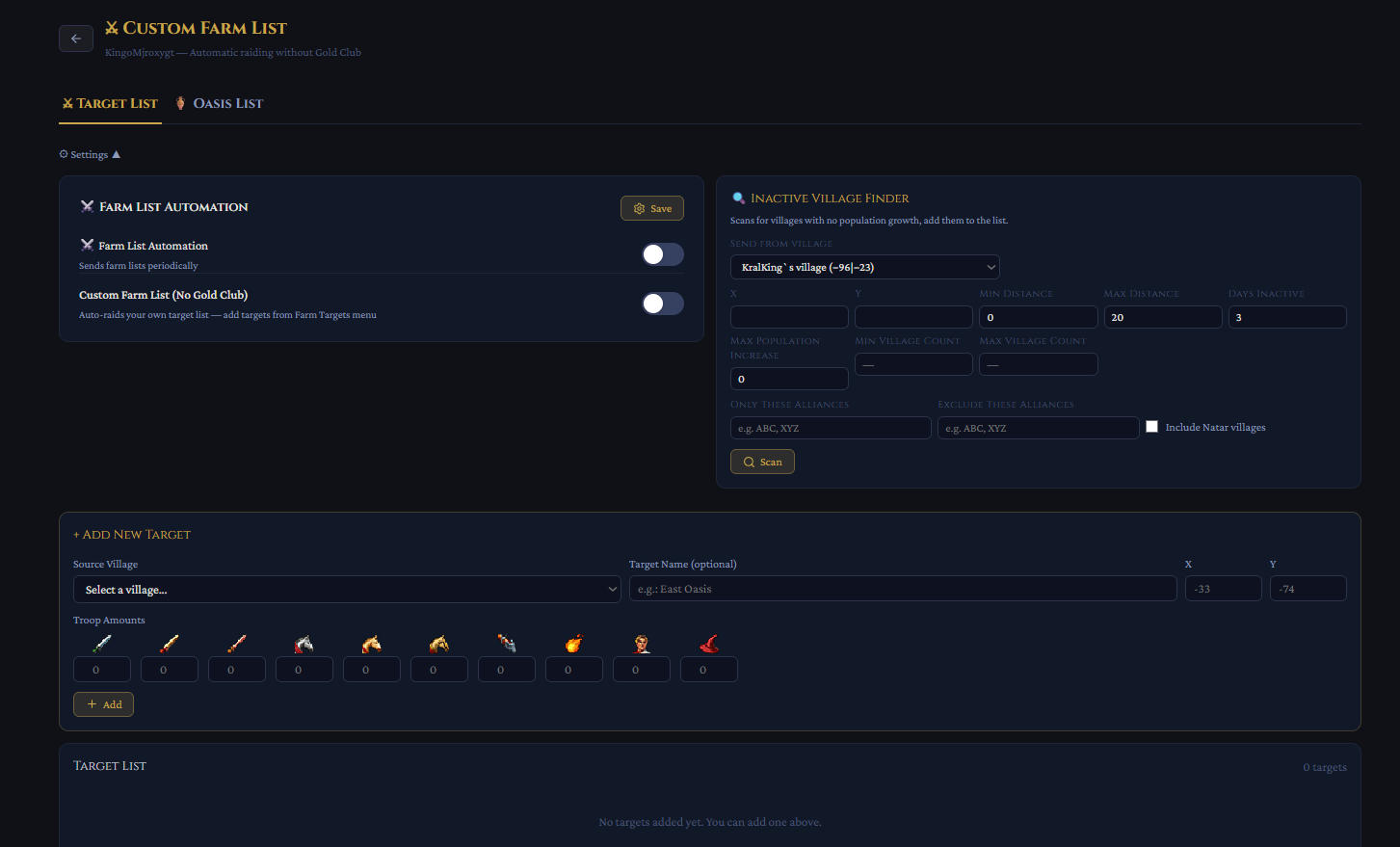Focus the Target Name input field
This screenshot has height=847, width=1400.
coord(903,589)
